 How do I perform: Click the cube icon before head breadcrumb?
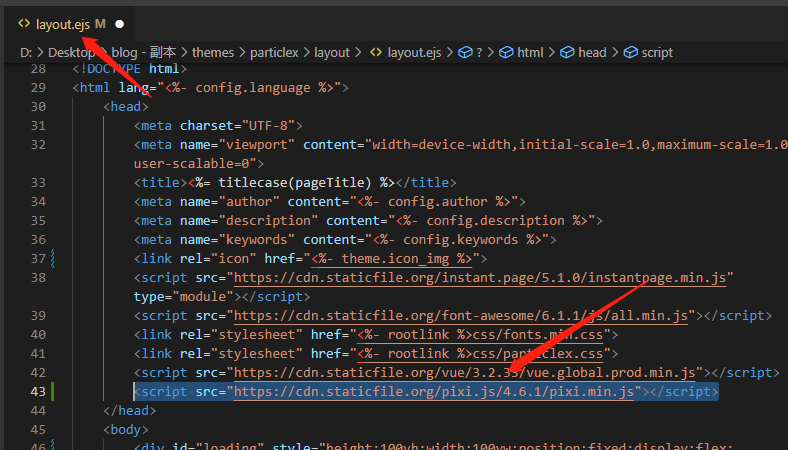pyautogui.click(x=567, y=52)
